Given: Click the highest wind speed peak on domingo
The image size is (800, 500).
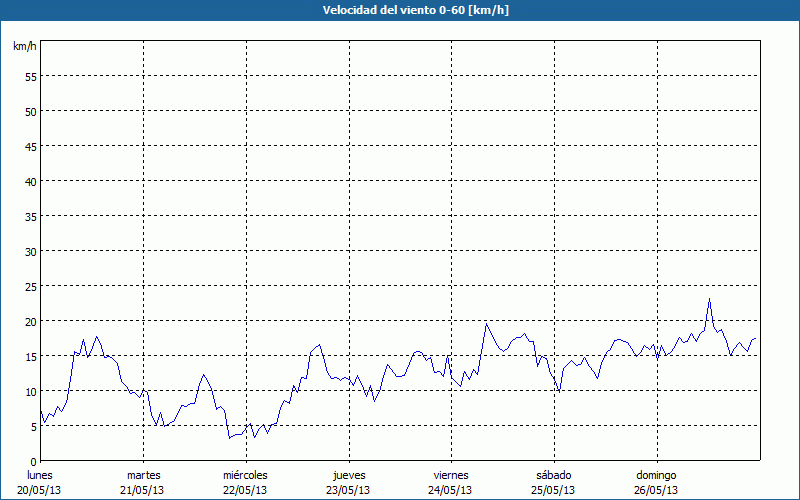Looking at the screenshot, I should 709,299.
